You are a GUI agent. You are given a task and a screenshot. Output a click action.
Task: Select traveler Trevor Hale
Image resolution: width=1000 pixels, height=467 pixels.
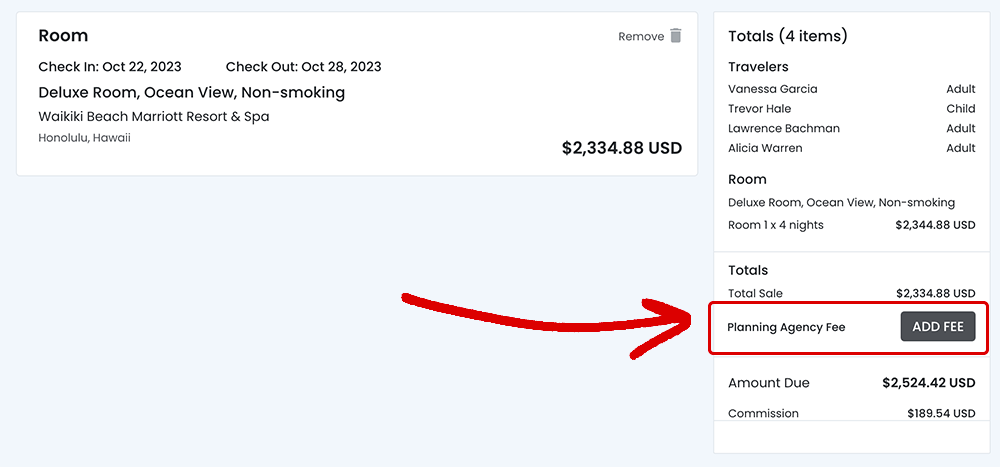tap(760, 109)
